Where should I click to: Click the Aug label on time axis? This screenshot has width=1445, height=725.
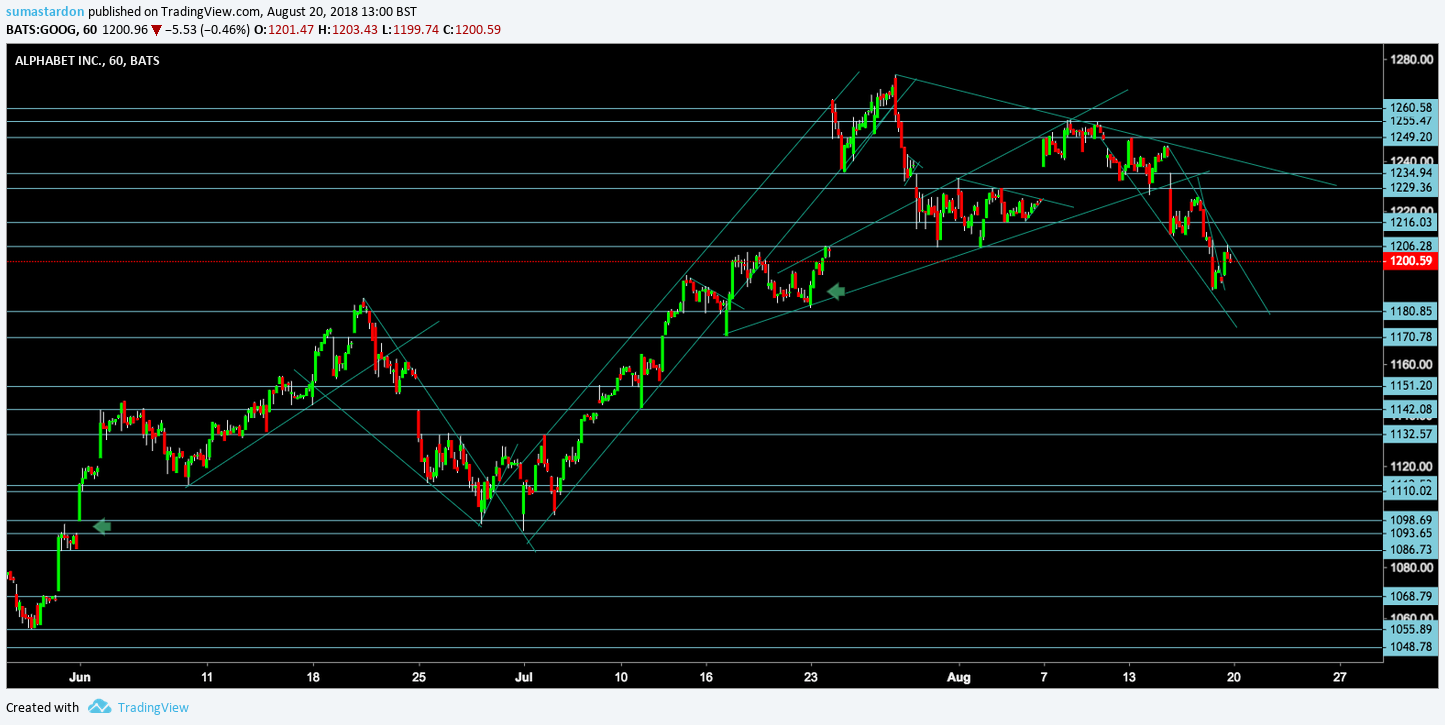[x=959, y=675]
